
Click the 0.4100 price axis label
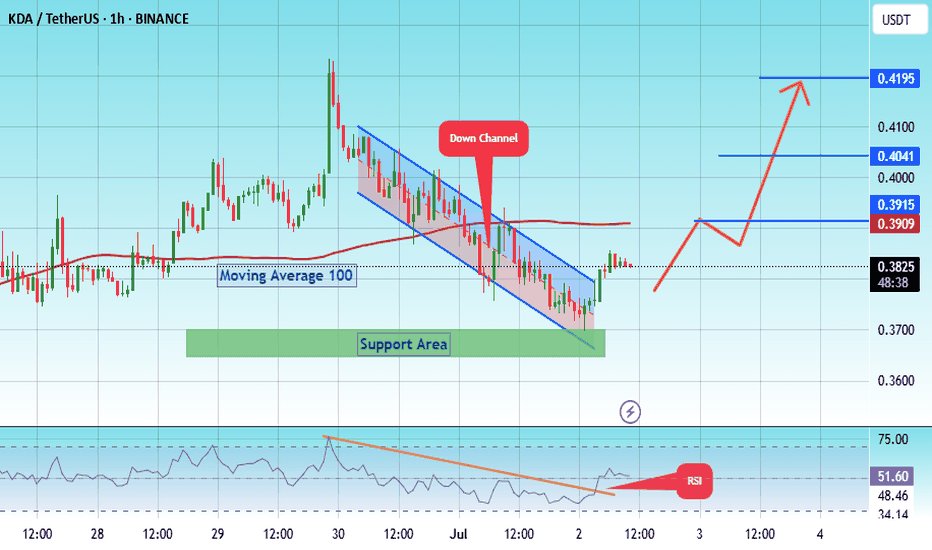click(896, 127)
